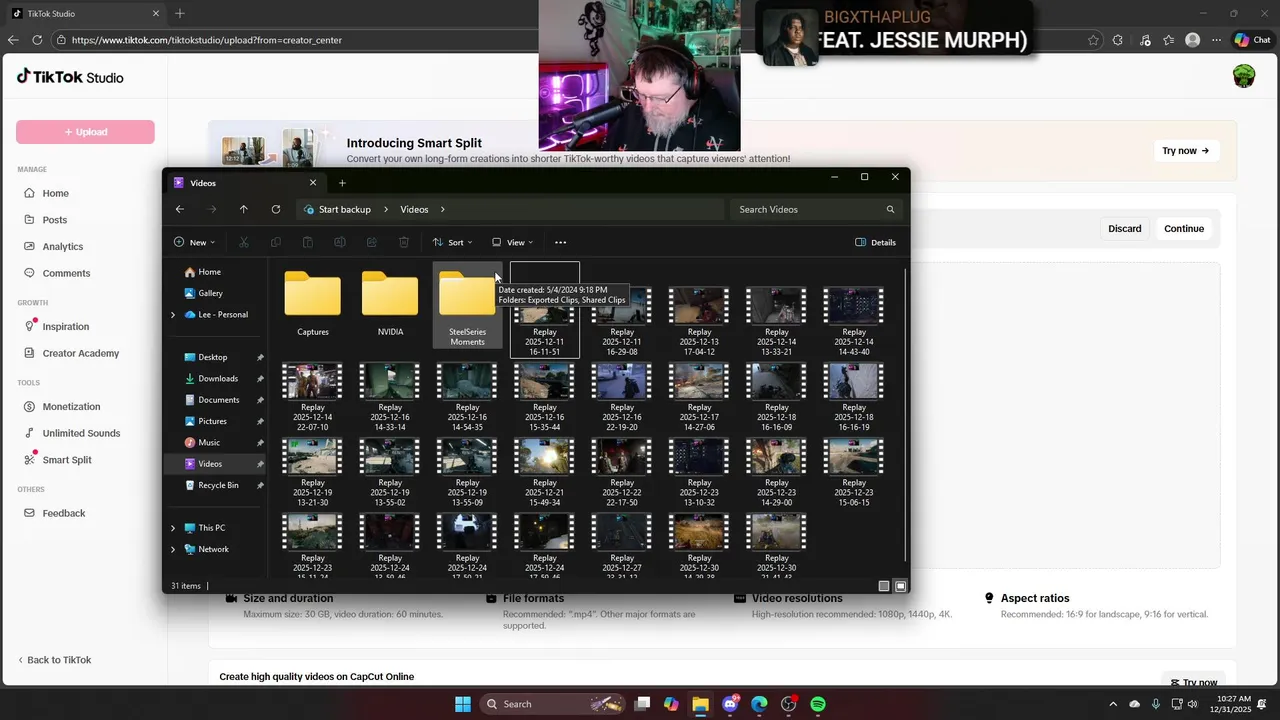The width and height of the screenshot is (1280, 720).
Task: Open Posts in TikTok Studio sidebar
Action: point(55,220)
